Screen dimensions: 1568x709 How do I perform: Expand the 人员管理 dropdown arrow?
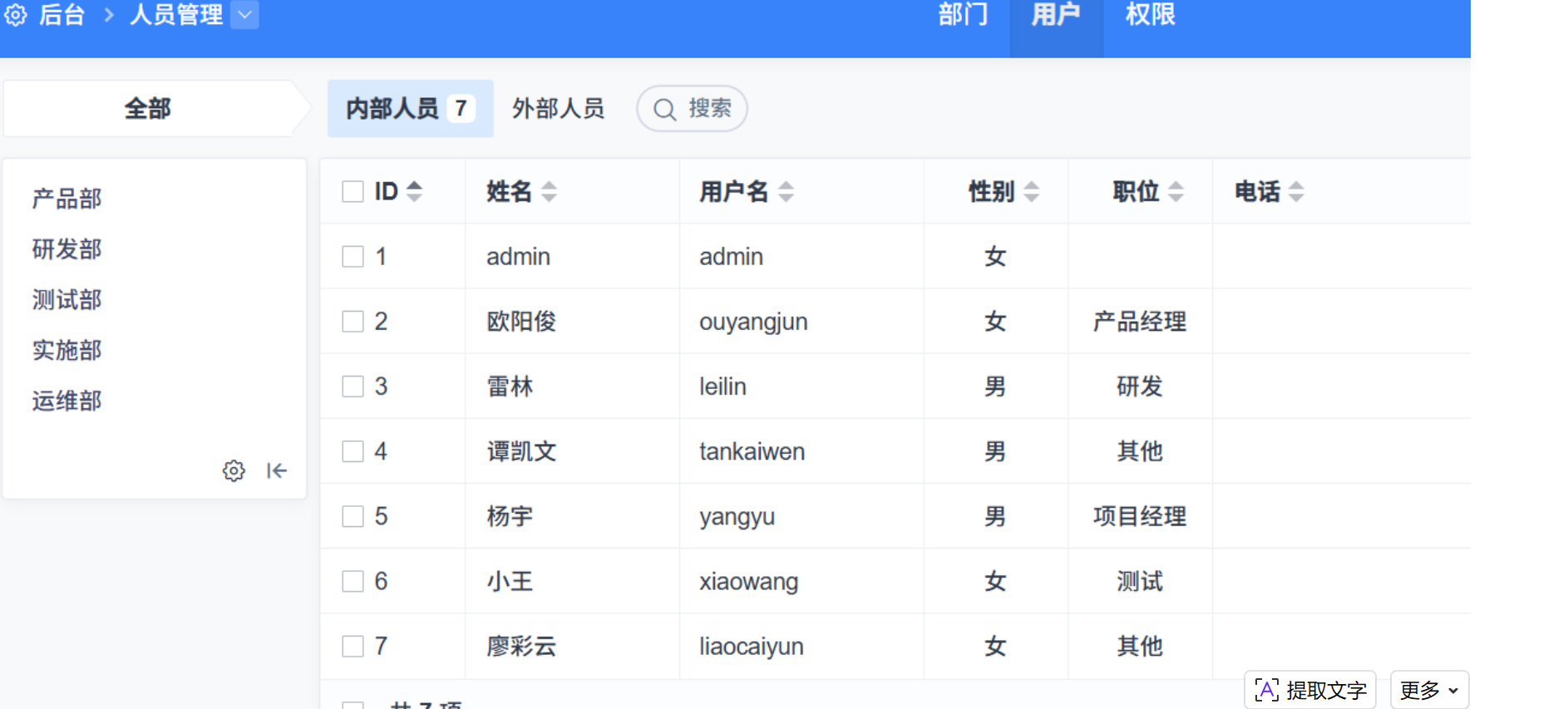tap(244, 14)
